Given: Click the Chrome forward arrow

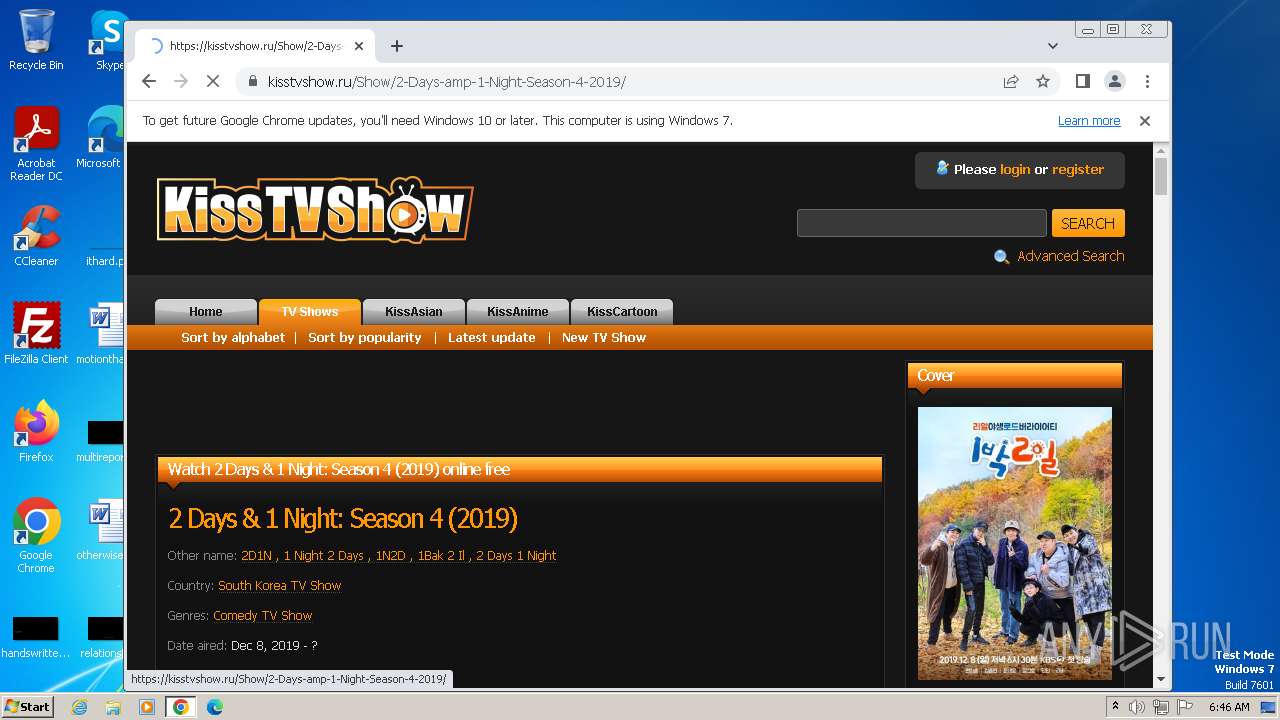Looking at the screenshot, I should (181, 82).
